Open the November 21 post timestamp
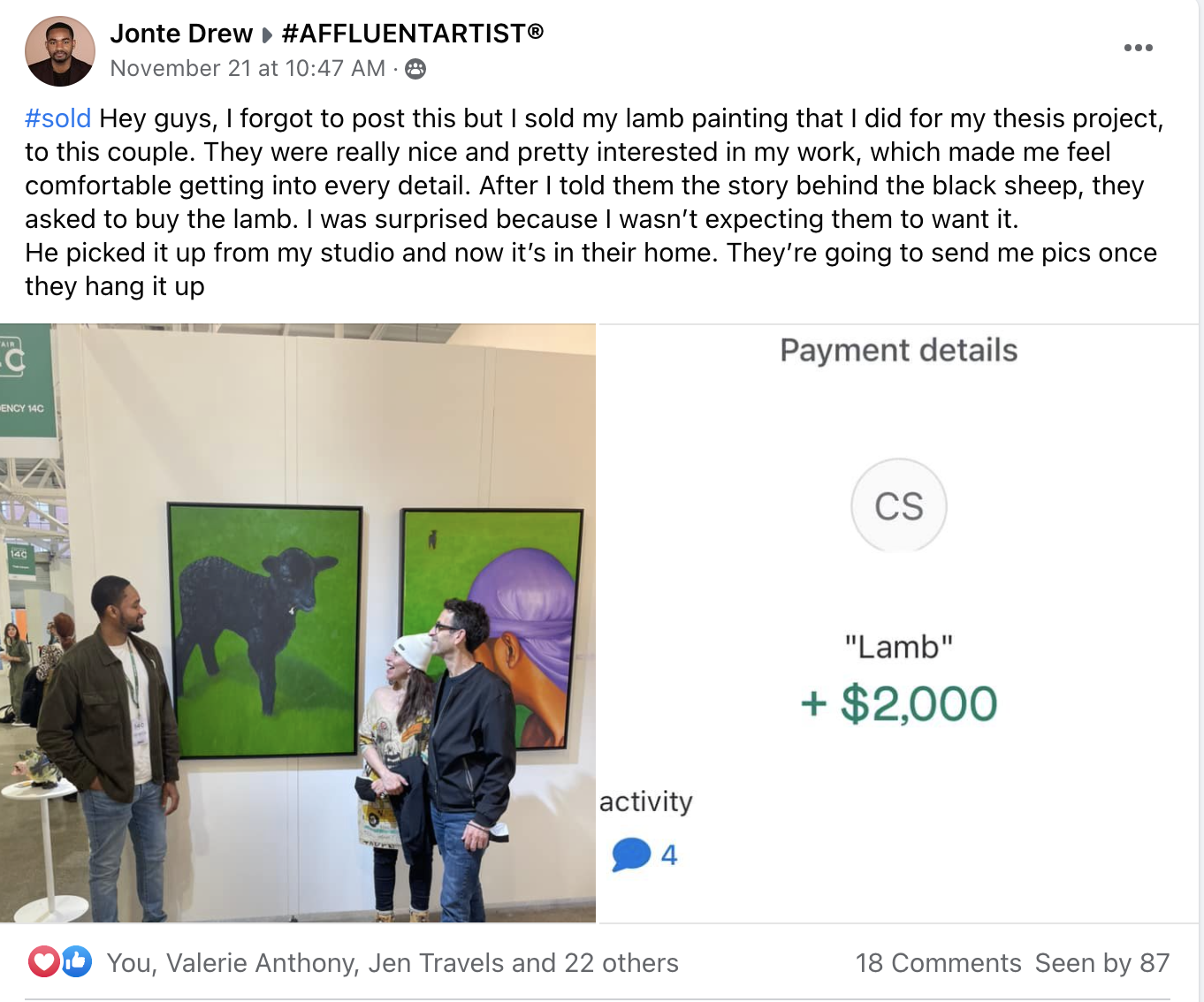This screenshot has width=1204, height=1002. click(x=248, y=69)
